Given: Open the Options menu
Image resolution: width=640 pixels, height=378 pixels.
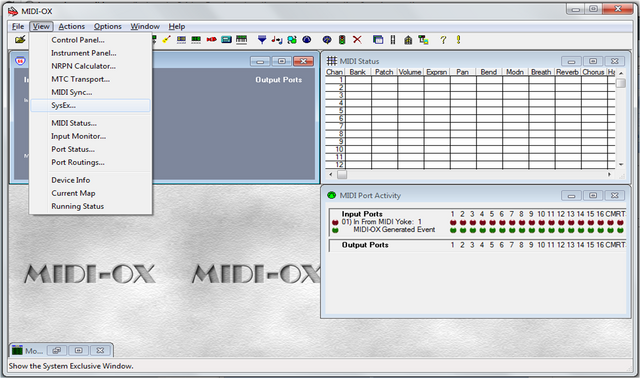Looking at the screenshot, I should 108,27.
